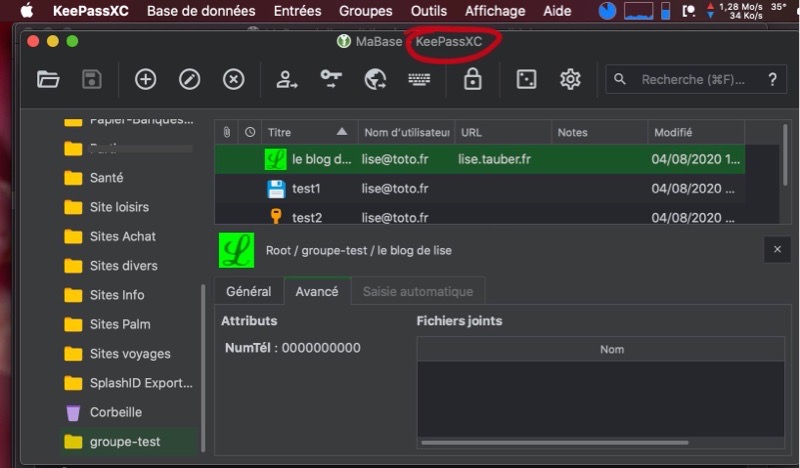Copy password with the key icon
This screenshot has height=468, width=800.
point(331,80)
